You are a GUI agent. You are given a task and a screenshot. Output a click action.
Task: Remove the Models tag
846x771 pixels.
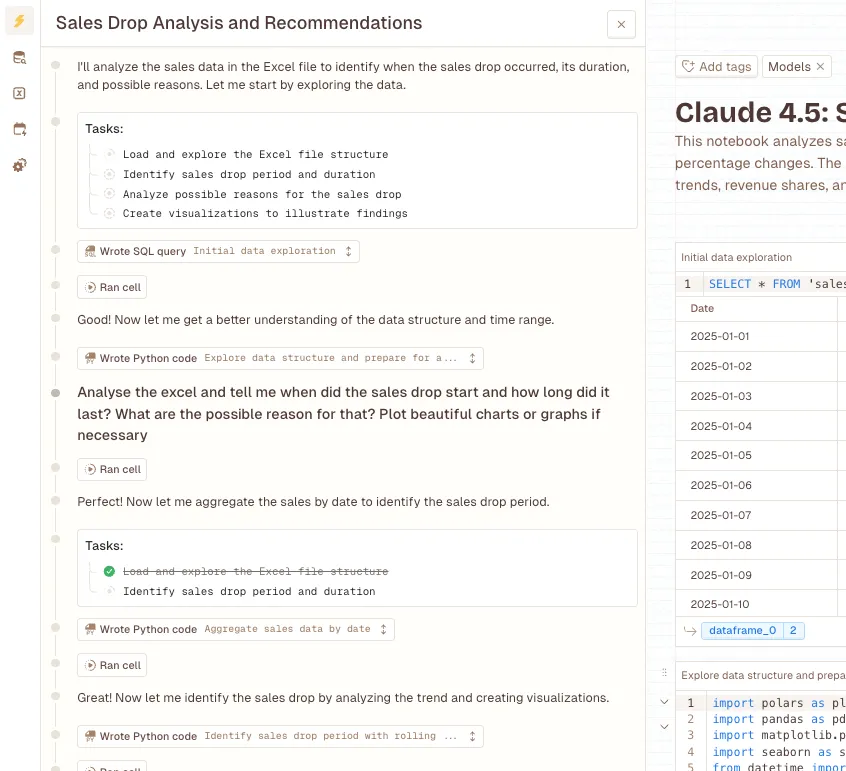coord(821,67)
